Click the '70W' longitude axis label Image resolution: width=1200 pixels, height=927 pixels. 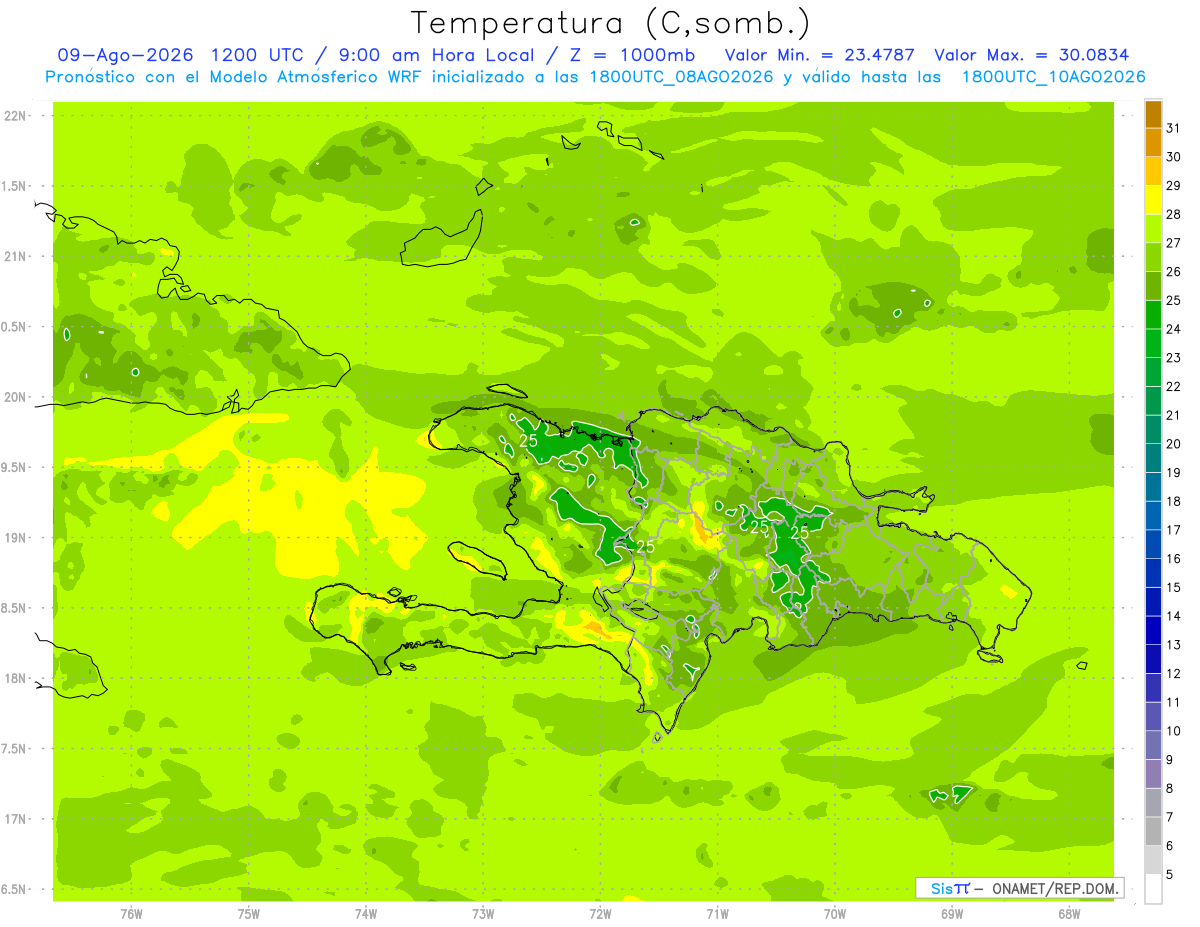point(834,913)
